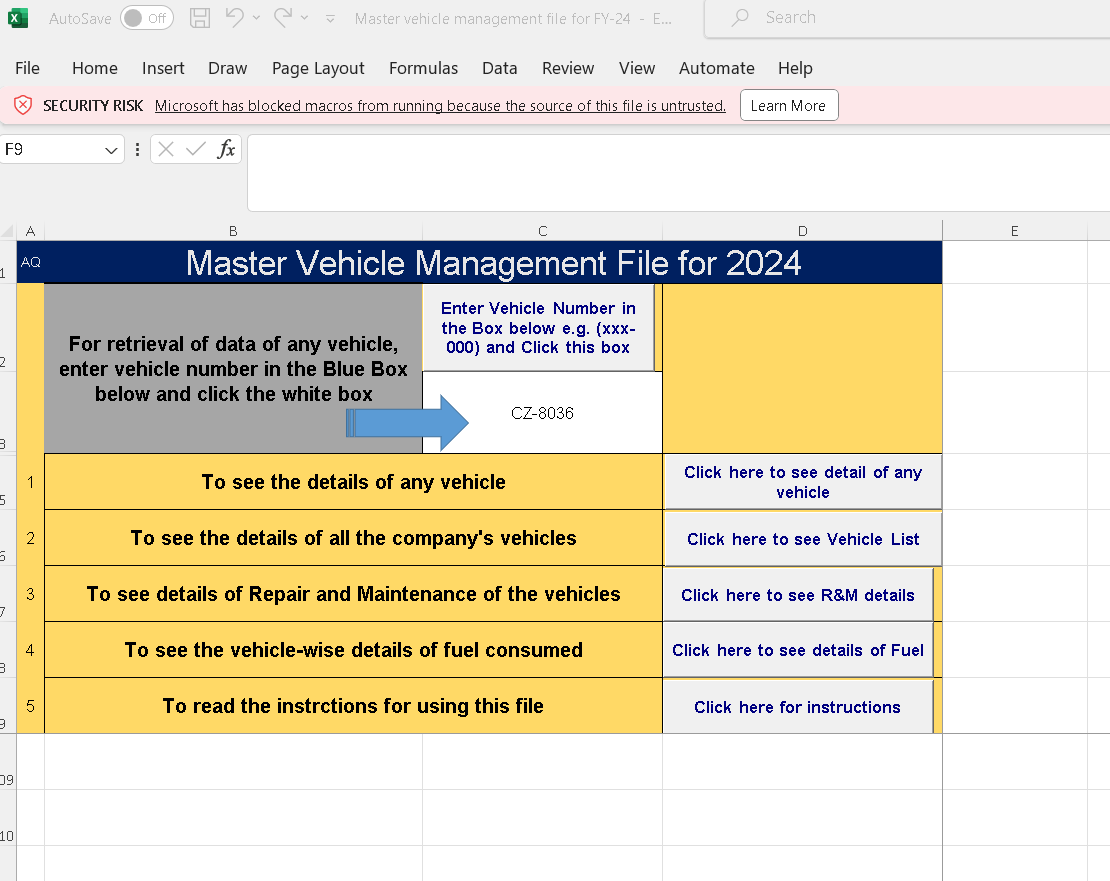1110x881 pixels.
Task: Click into the formula bar field
Action: (678, 173)
